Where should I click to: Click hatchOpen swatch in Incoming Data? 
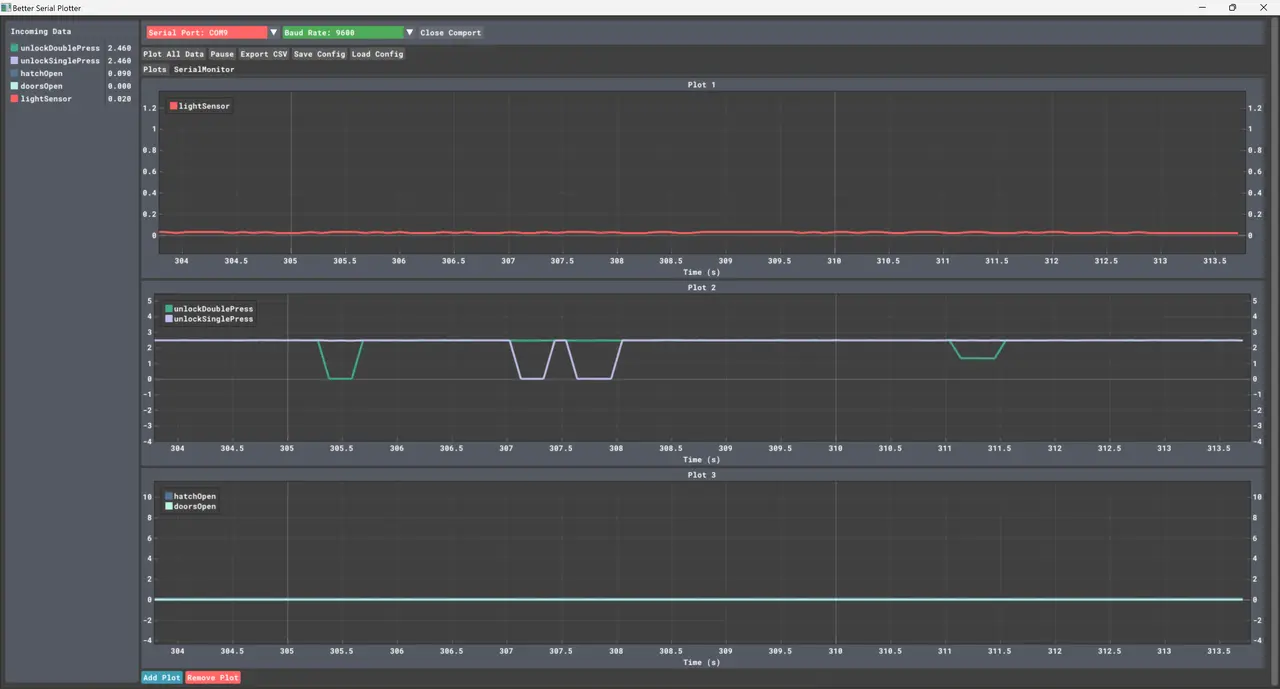(14, 73)
